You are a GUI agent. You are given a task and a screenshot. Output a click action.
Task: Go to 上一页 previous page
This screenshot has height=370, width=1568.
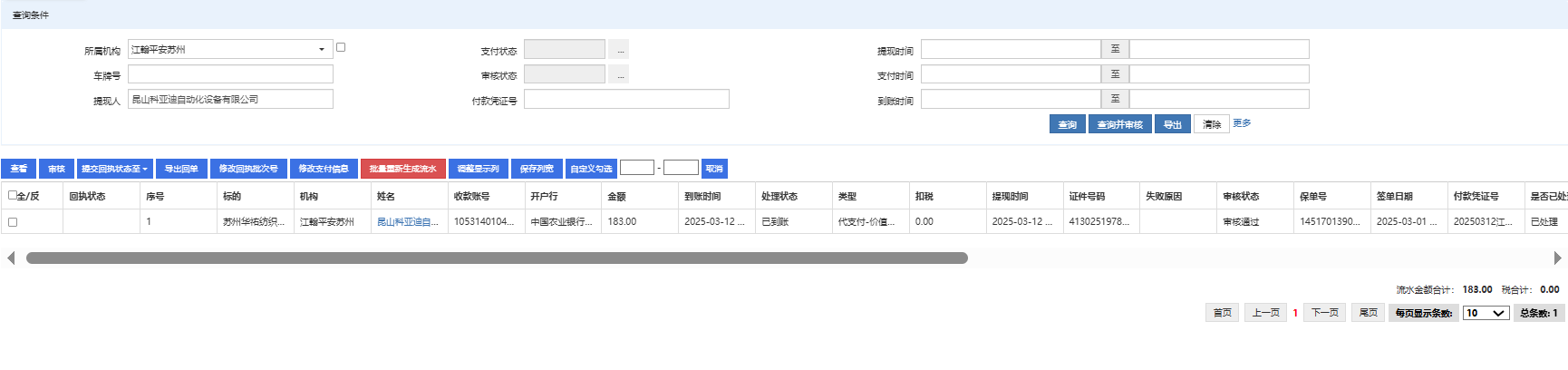tap(1265, 313)
